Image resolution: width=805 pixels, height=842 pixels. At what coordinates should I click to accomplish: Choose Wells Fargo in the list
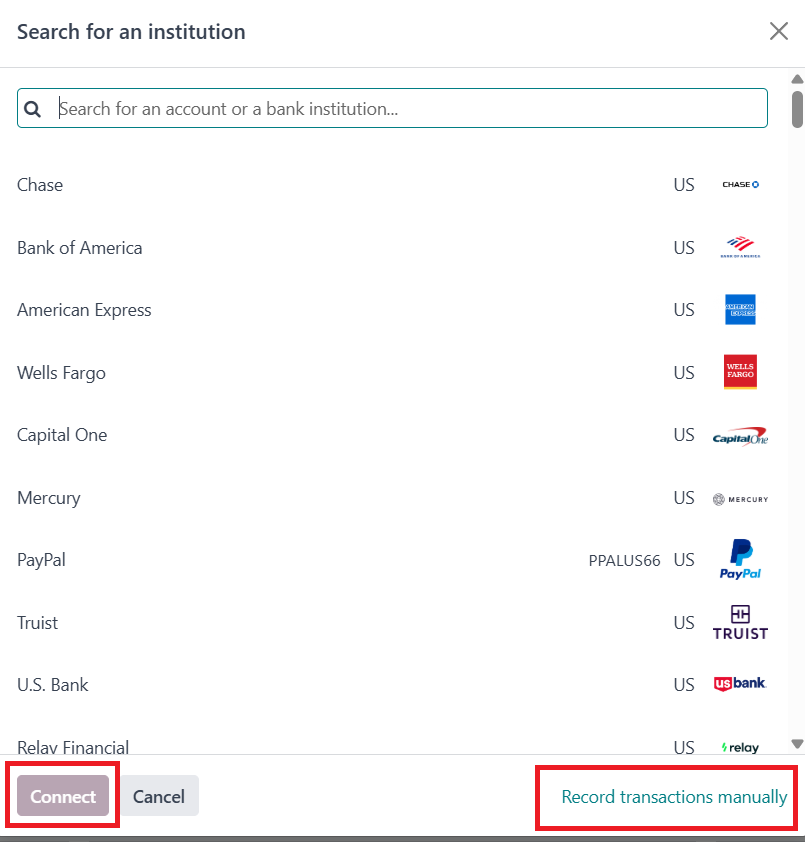click(x=61, y=373)
